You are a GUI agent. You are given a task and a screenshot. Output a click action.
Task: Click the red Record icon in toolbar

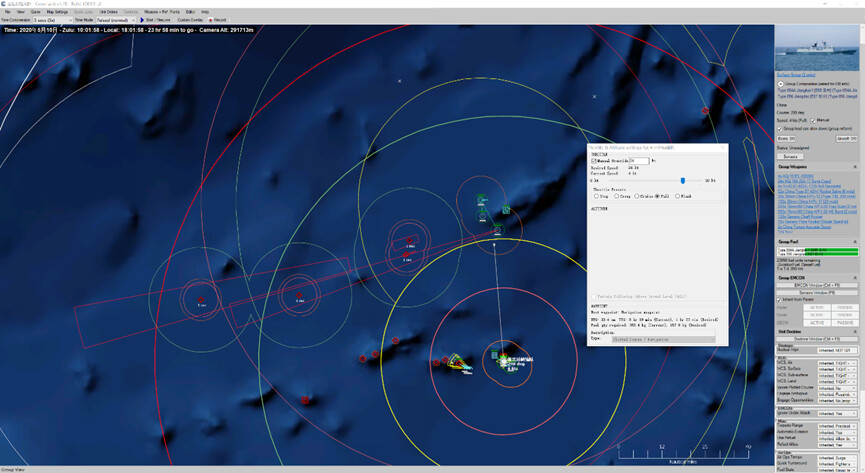pyautogui.click(x=210, y=20)
